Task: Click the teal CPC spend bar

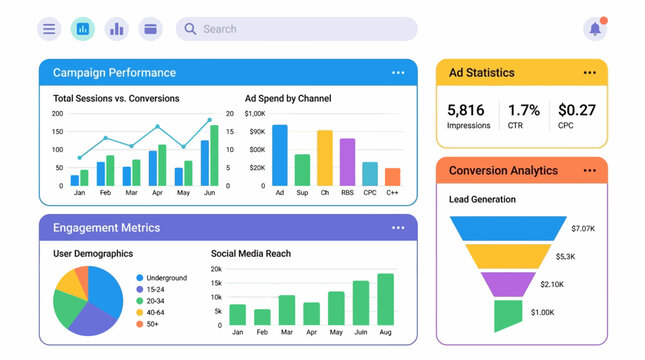Action: tap(370, 174)
